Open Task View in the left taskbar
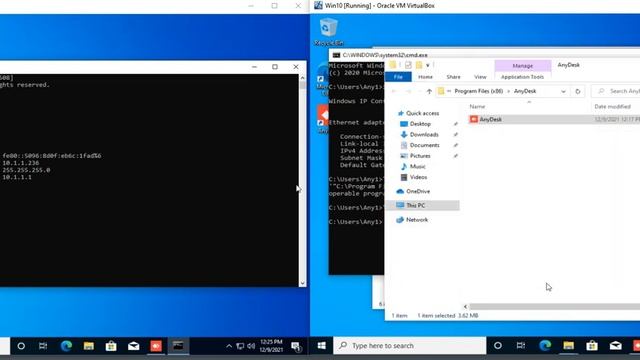 (43, 346)
